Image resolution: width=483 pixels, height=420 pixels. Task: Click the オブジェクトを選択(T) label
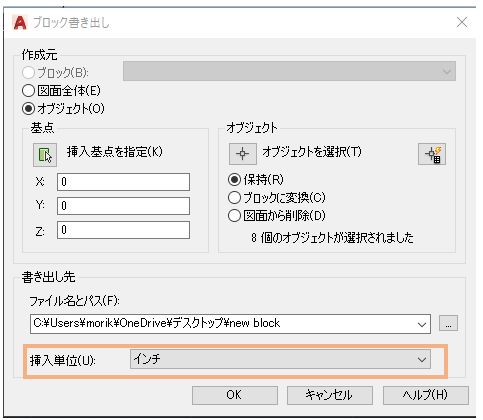[312, 152]
